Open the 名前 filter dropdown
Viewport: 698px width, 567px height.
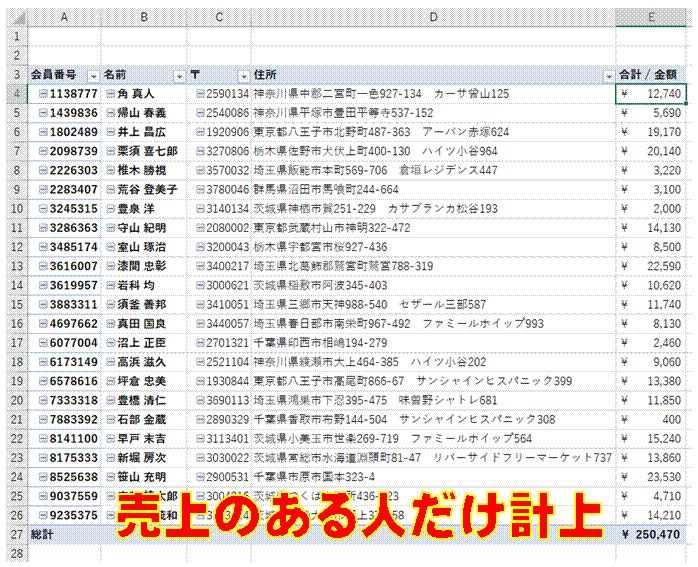click(179, 77)
